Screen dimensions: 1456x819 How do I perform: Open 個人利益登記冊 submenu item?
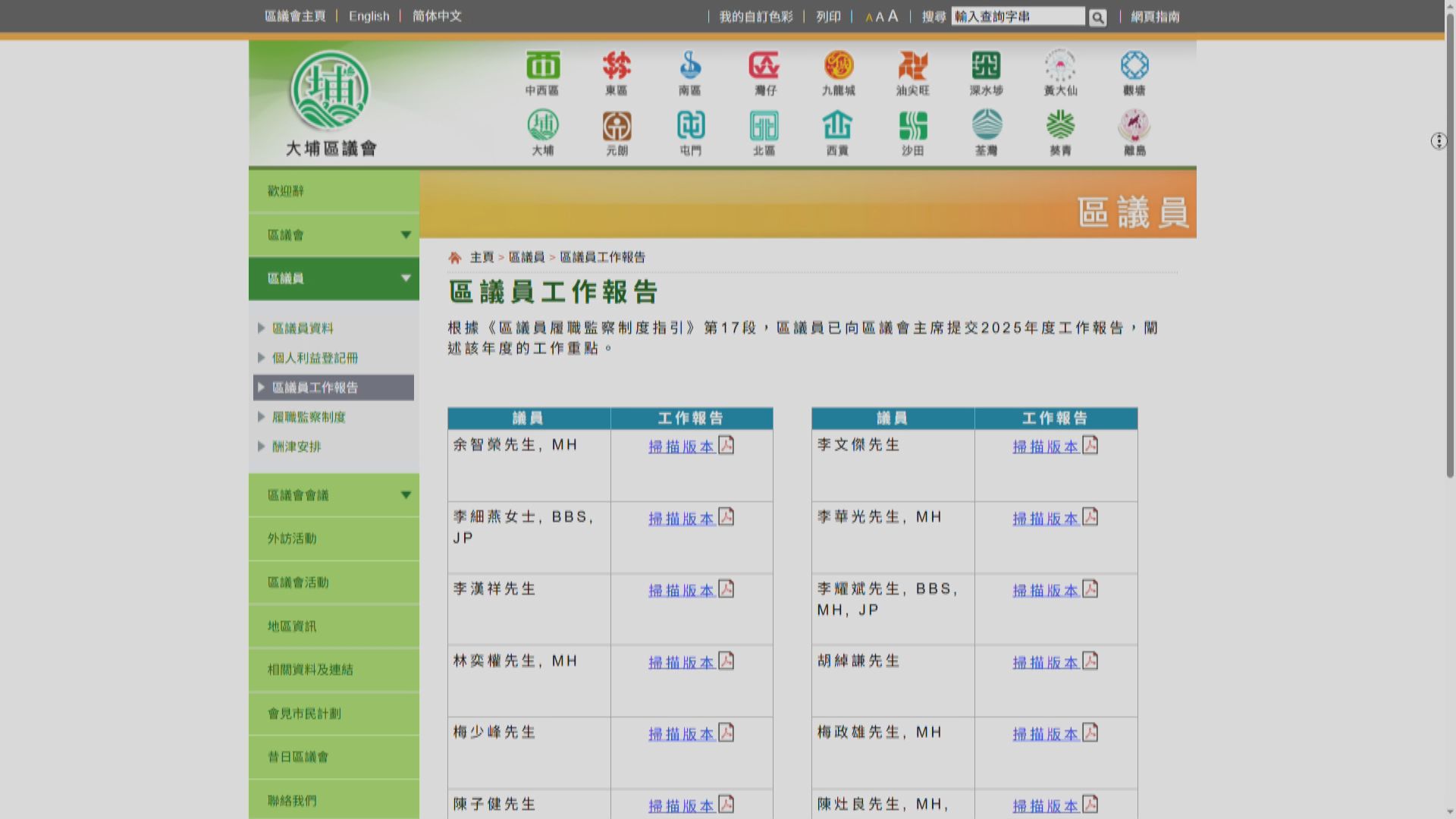click(x=315, y=358)
